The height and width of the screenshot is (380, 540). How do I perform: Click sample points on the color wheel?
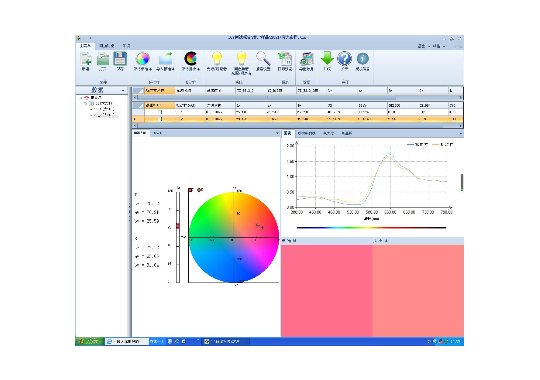coord(260,226)
